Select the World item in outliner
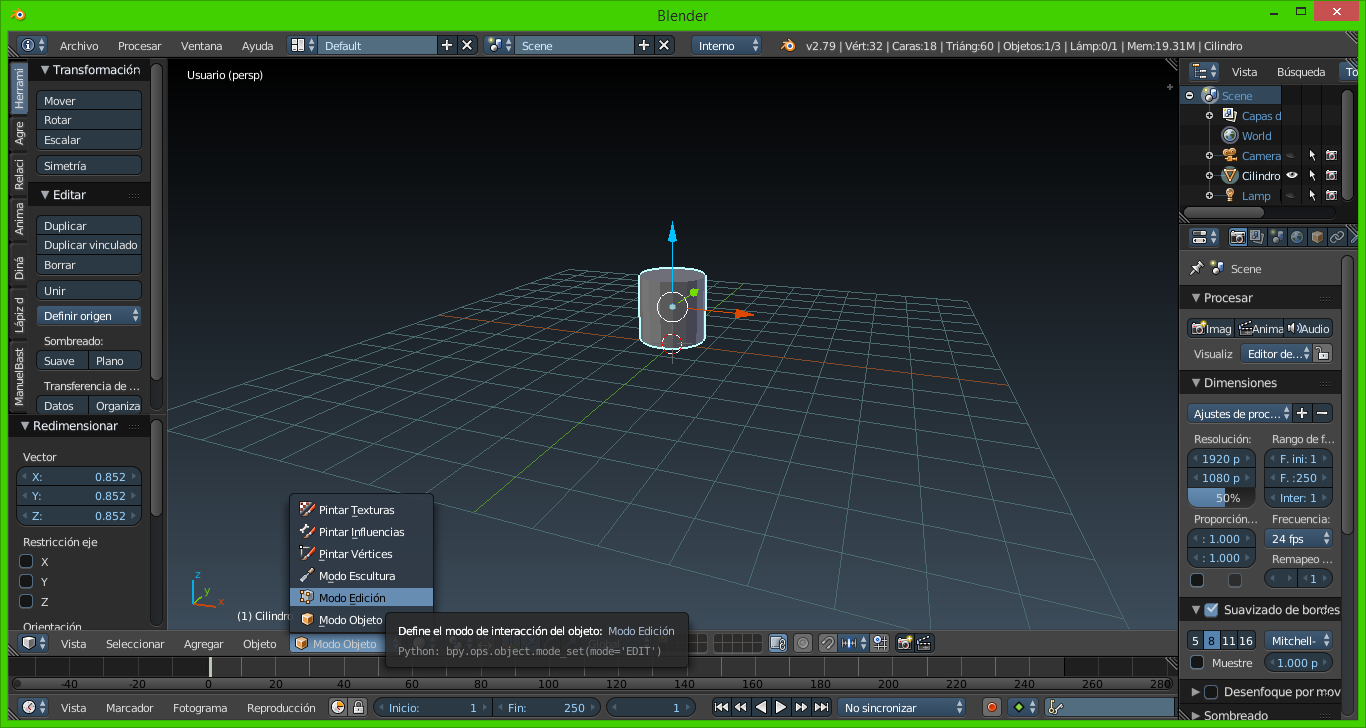Viewport: 1366px width, 728px height. 1257,136
